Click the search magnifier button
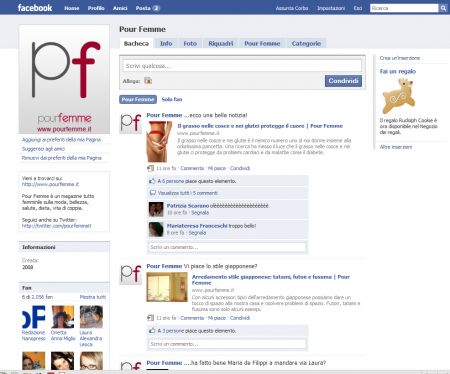This screenshot has height=374, width=450. [443, 8]
